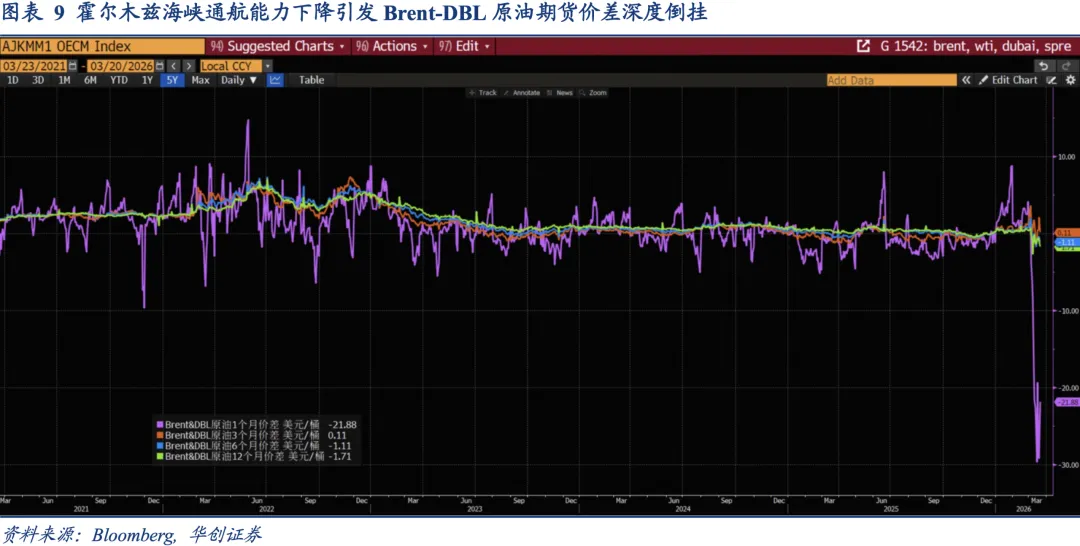Click the G 1542 chart title link
Screen dimensions: 1080x546
pos(975,46)
